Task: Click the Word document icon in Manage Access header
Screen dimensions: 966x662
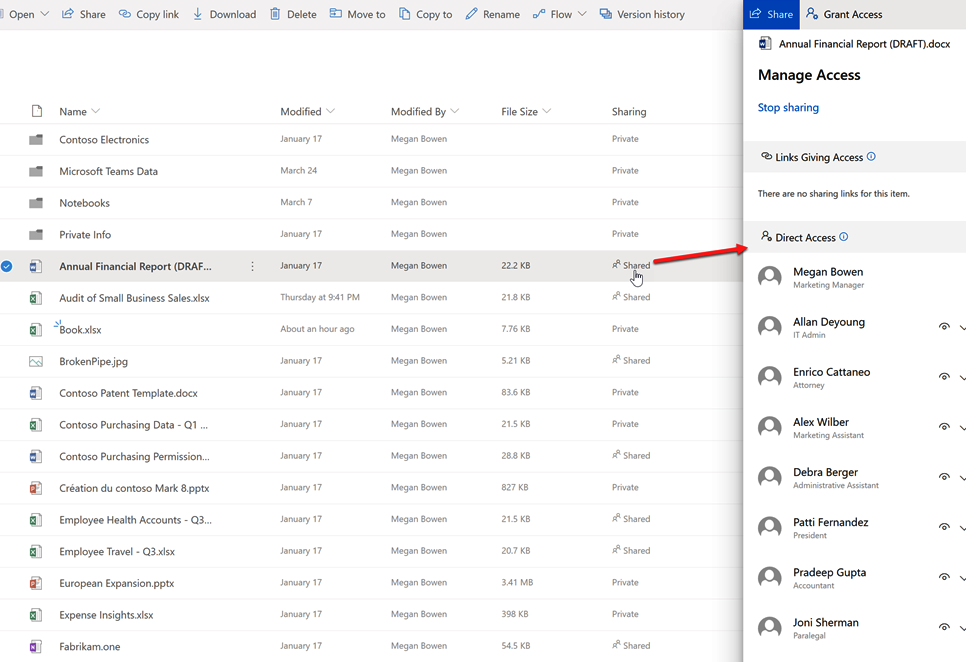Action: pyautogui.click(x=765, y=43)
